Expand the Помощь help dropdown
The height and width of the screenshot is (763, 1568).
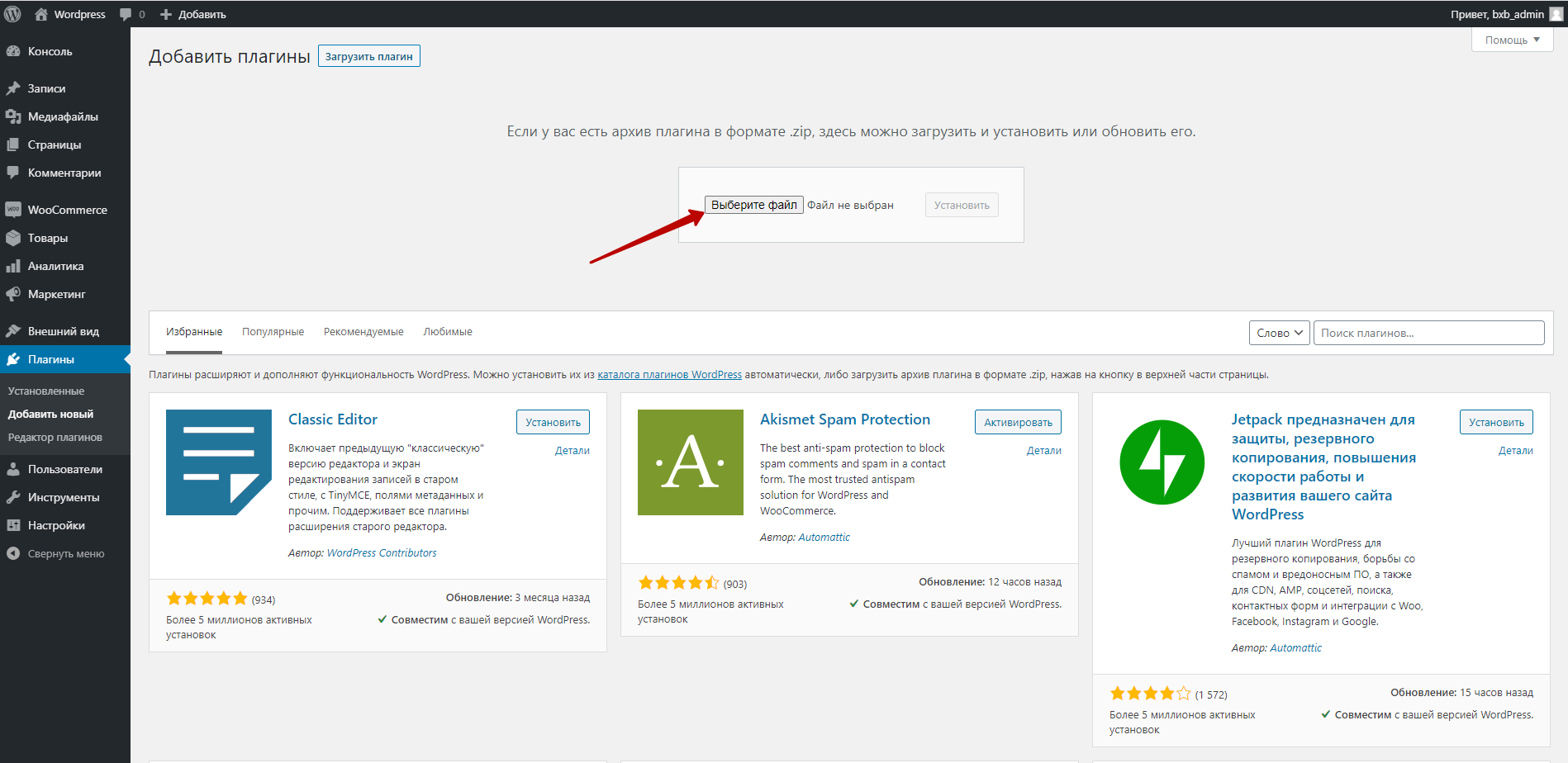pos(1512,40)
